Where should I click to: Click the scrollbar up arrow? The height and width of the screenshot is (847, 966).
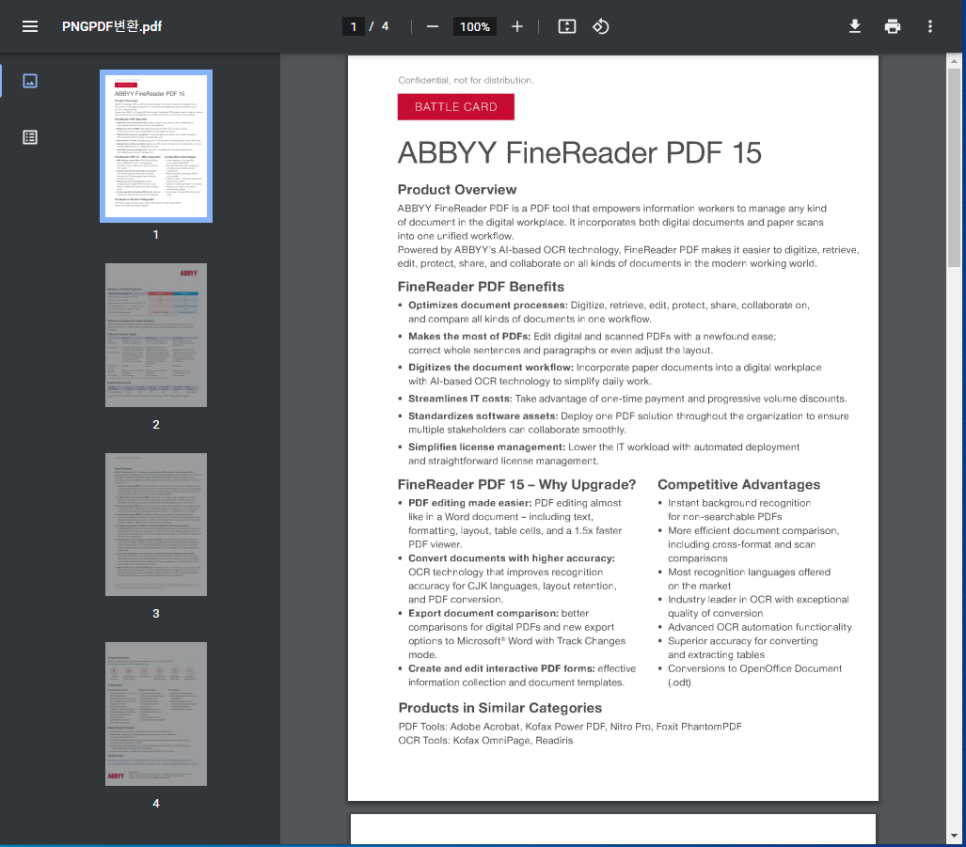click(954, 61)
